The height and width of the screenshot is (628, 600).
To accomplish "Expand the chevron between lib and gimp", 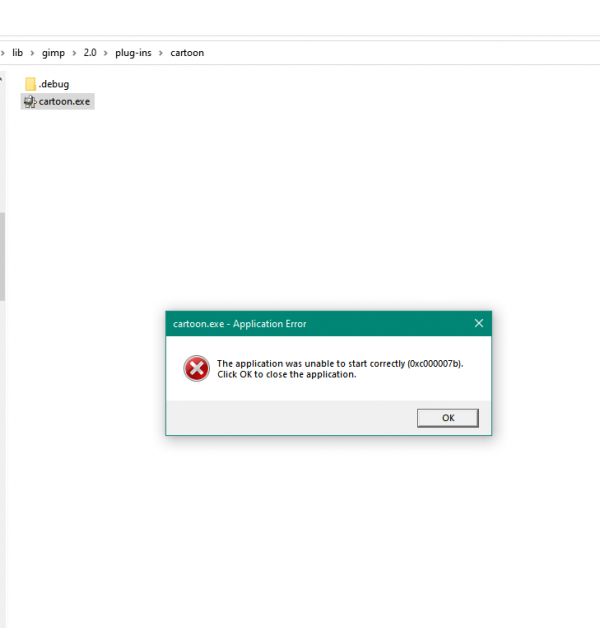I will [32, 53].
